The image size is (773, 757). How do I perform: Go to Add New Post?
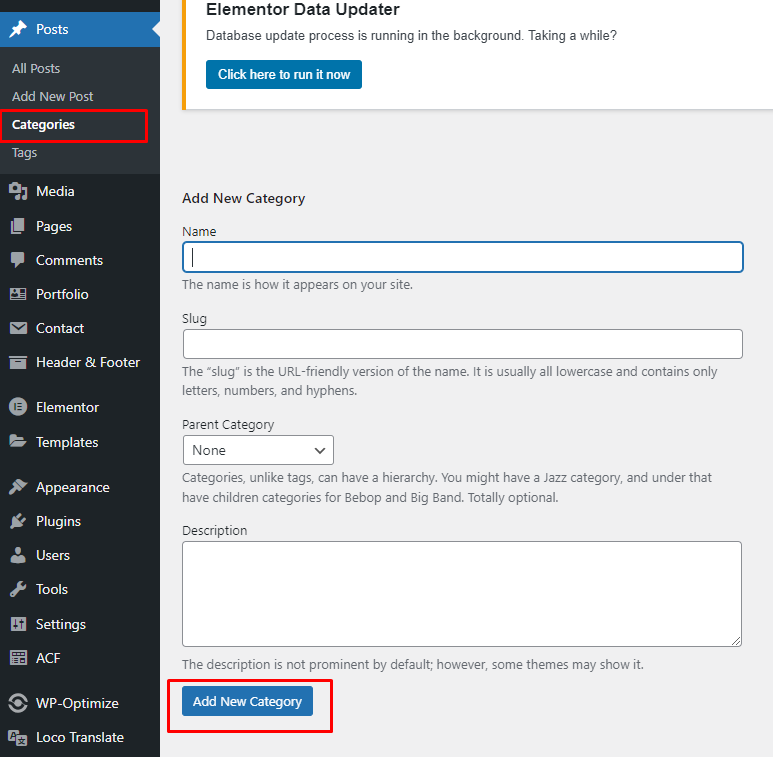pyautogui.click(x=53, y=96)
